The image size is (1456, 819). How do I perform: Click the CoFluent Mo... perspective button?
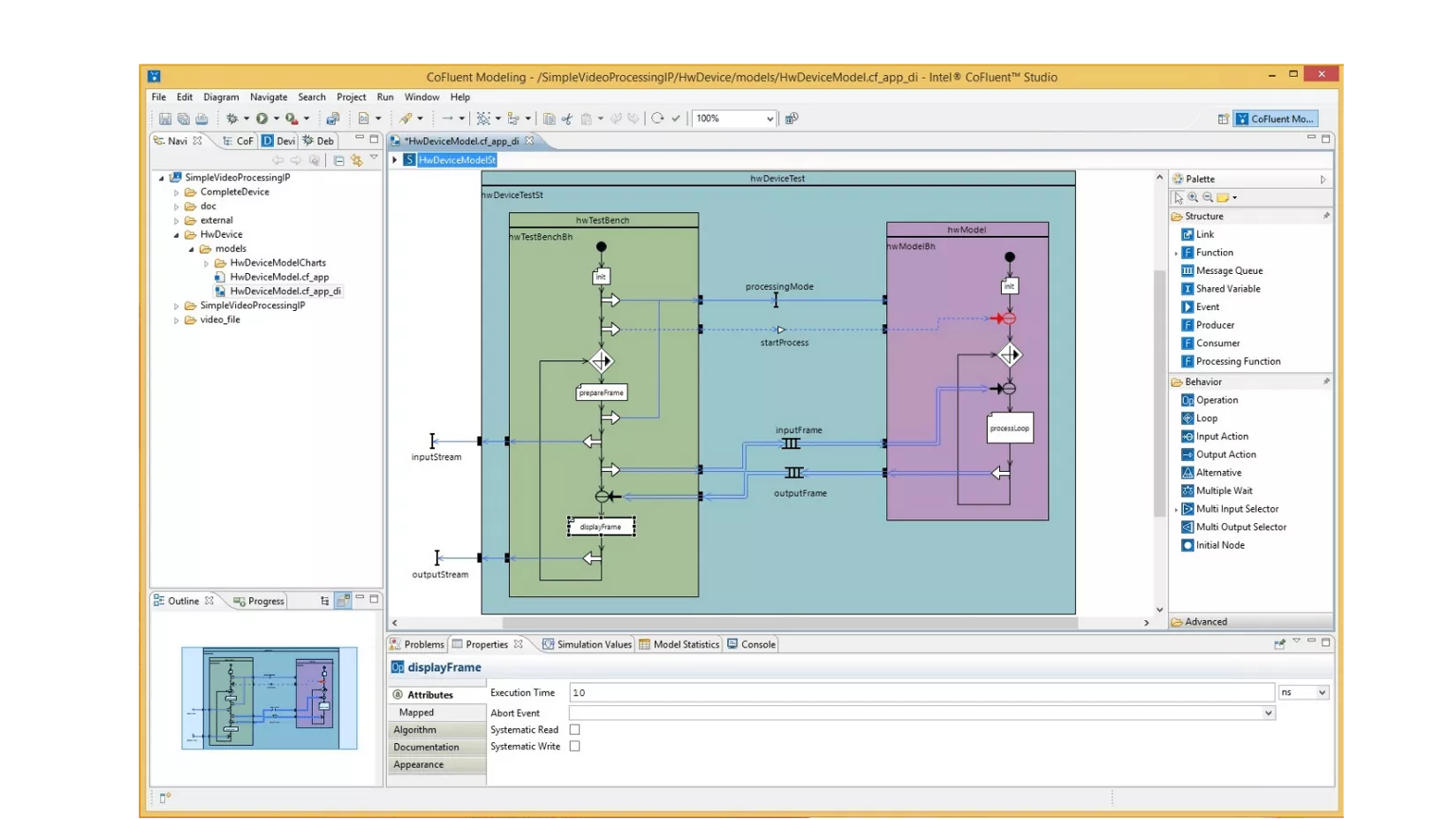pos(1276,118)
